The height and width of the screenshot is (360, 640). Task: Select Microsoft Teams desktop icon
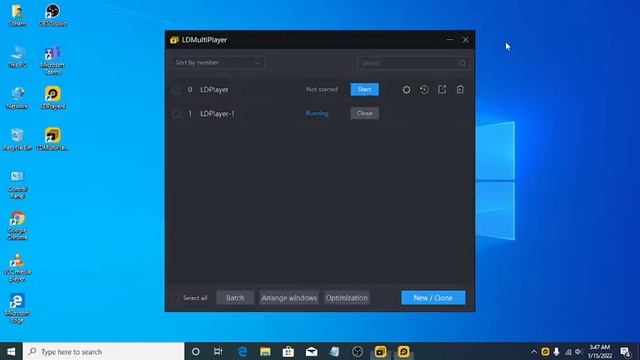click(53, 60)
